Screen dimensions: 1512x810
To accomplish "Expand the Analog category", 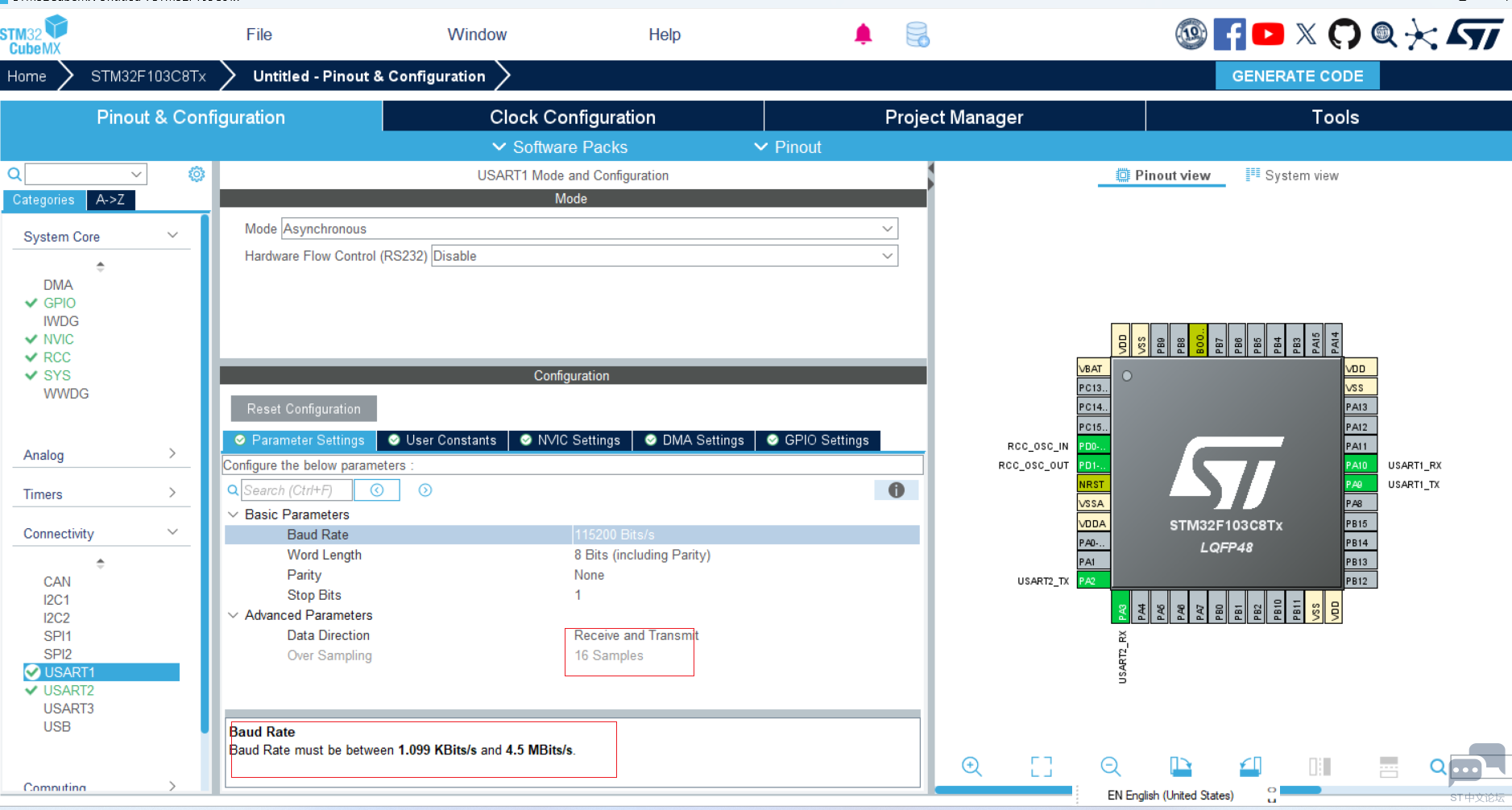I will click(x=172, y=454).
